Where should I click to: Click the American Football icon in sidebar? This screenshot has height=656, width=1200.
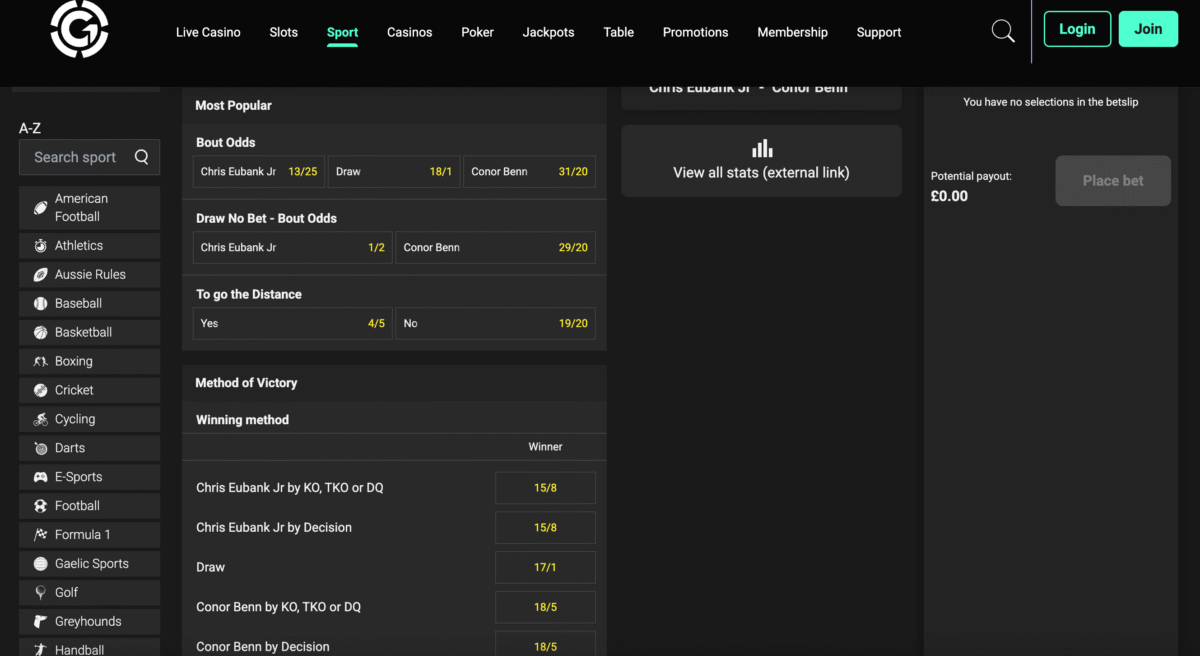click(x=41, y=208)
